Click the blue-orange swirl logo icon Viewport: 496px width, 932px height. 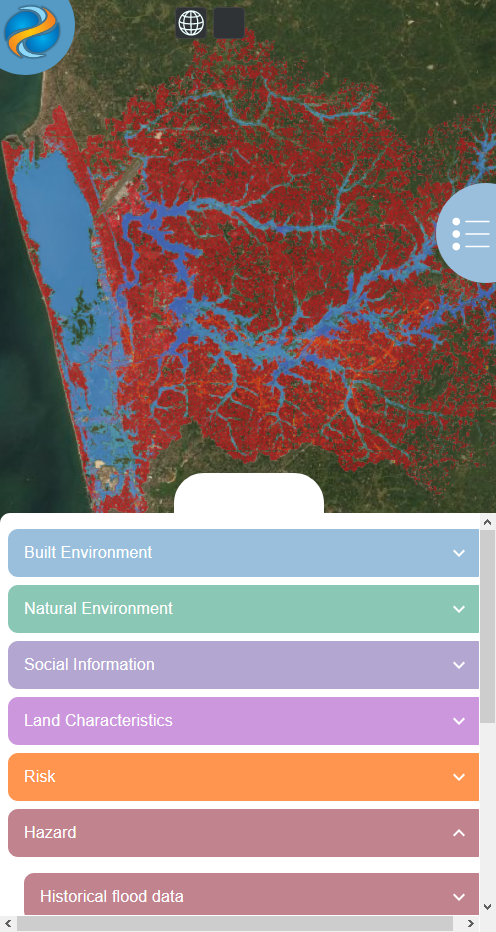coord(32,31)
